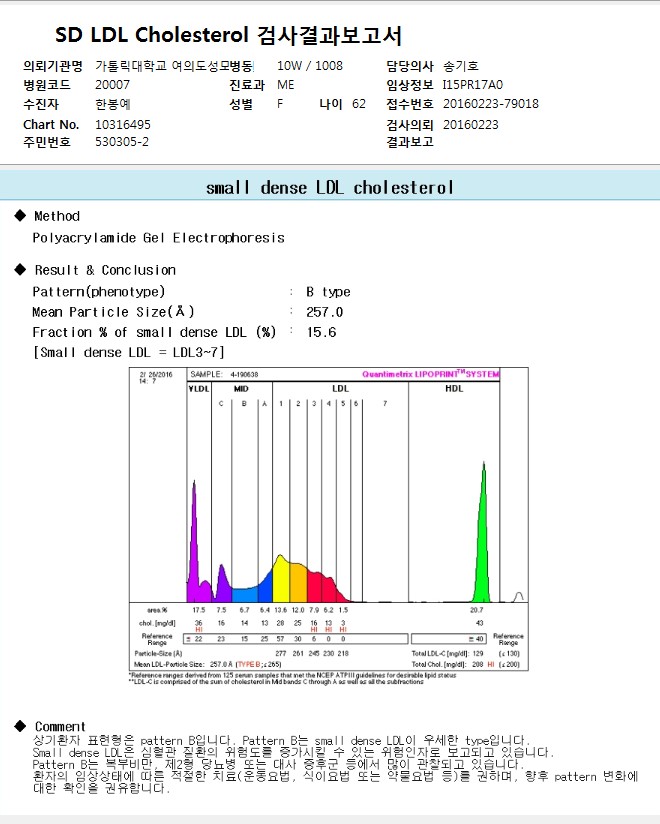
Task: Click the department value 'ME'
Action: pos(286,85)
